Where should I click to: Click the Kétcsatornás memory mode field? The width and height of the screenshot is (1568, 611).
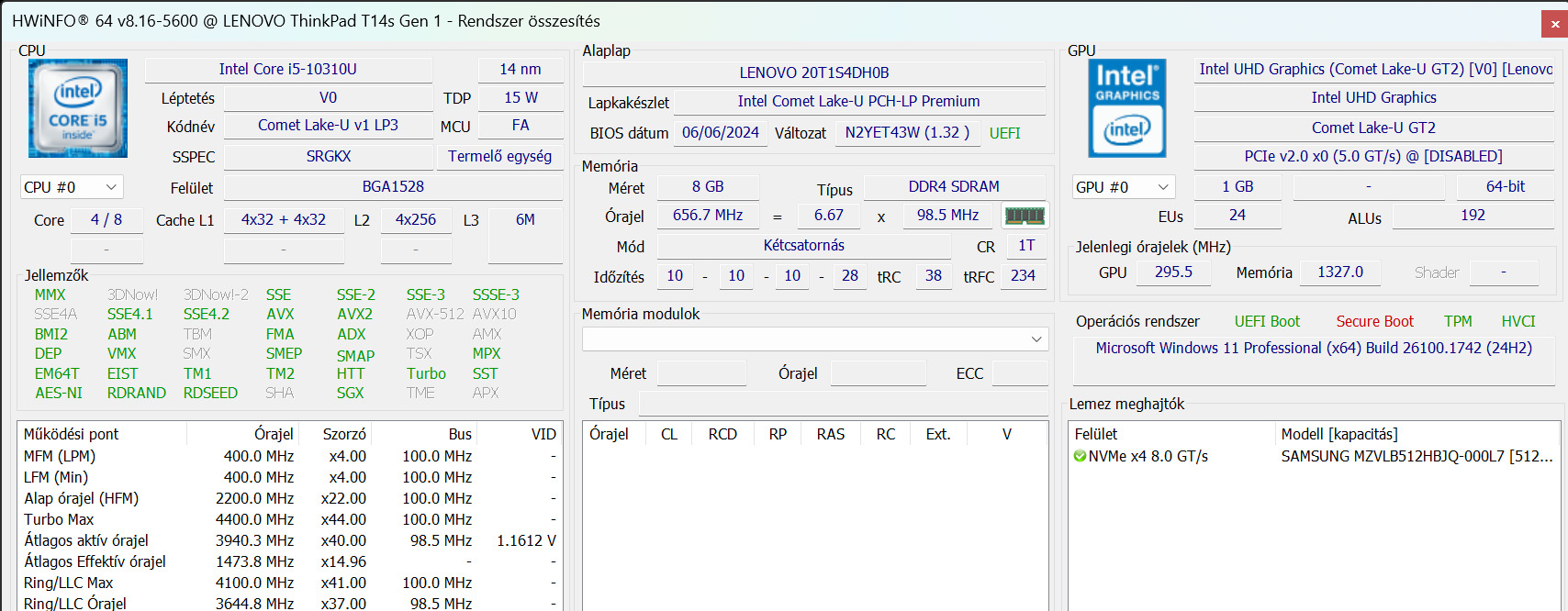click(x=803, y=246)
